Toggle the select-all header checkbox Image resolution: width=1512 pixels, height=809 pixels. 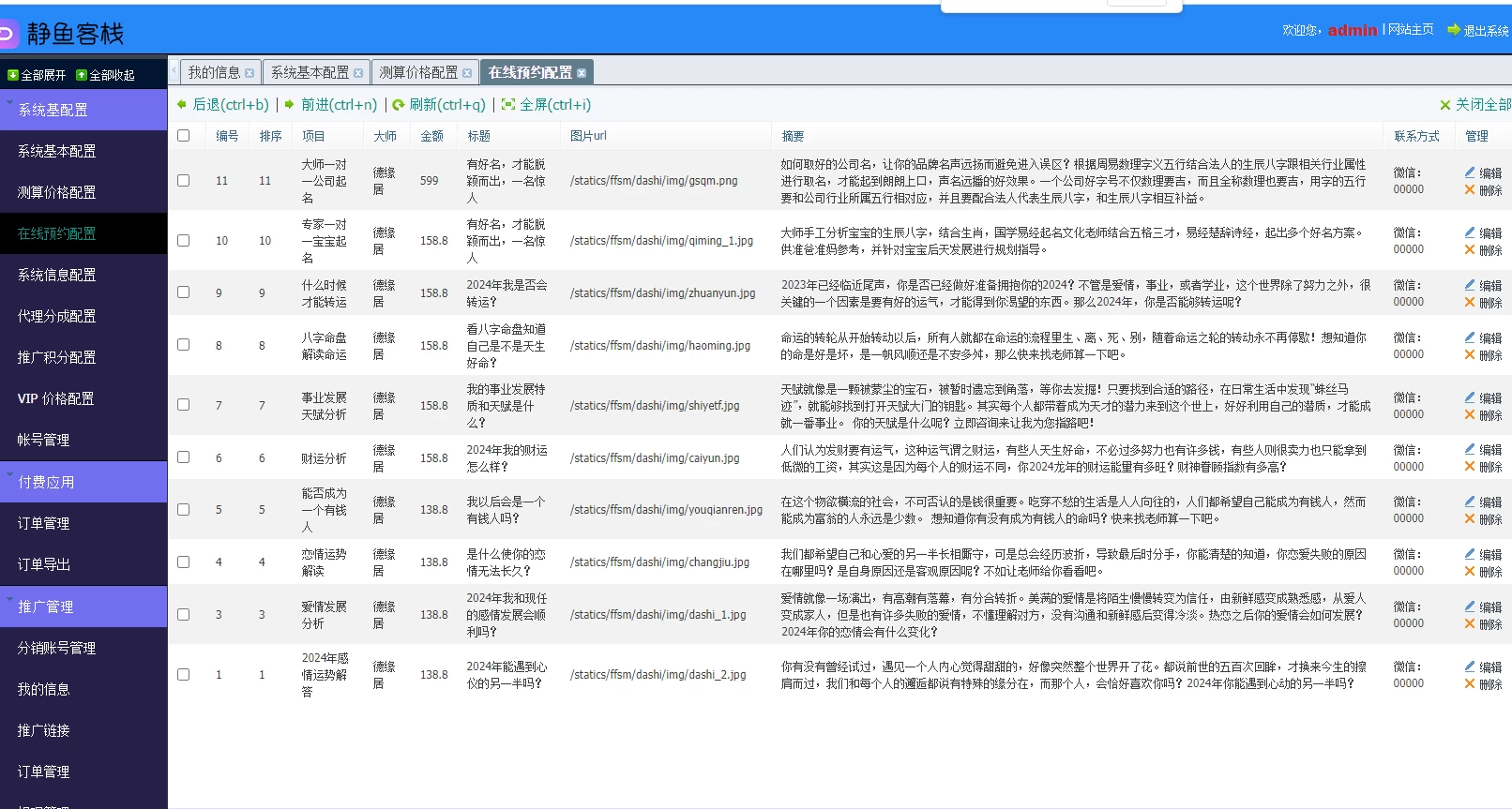point(184,136)
